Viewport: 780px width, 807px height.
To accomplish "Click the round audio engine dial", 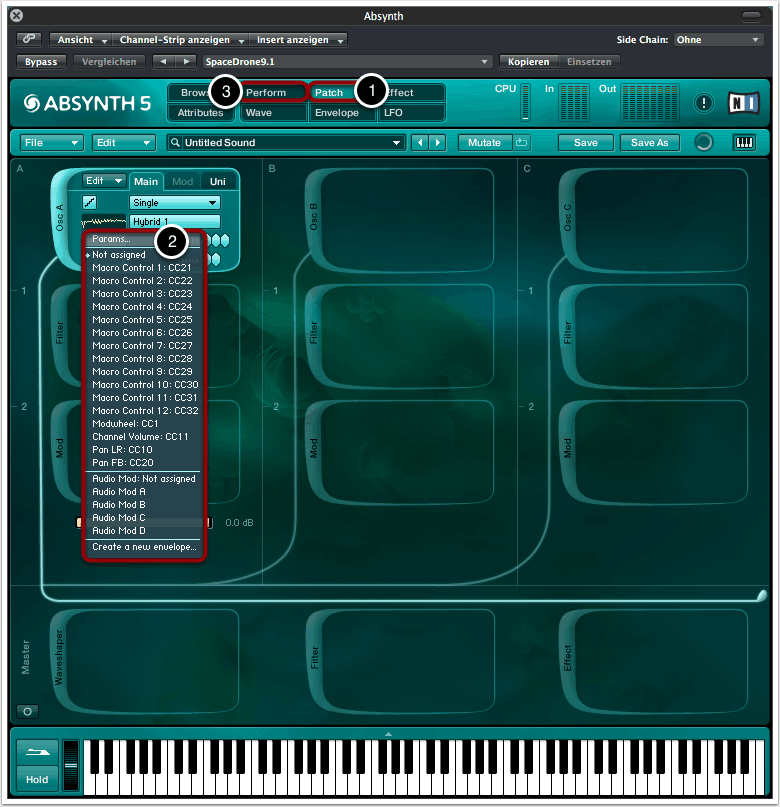I will click(x=703, y=143).
